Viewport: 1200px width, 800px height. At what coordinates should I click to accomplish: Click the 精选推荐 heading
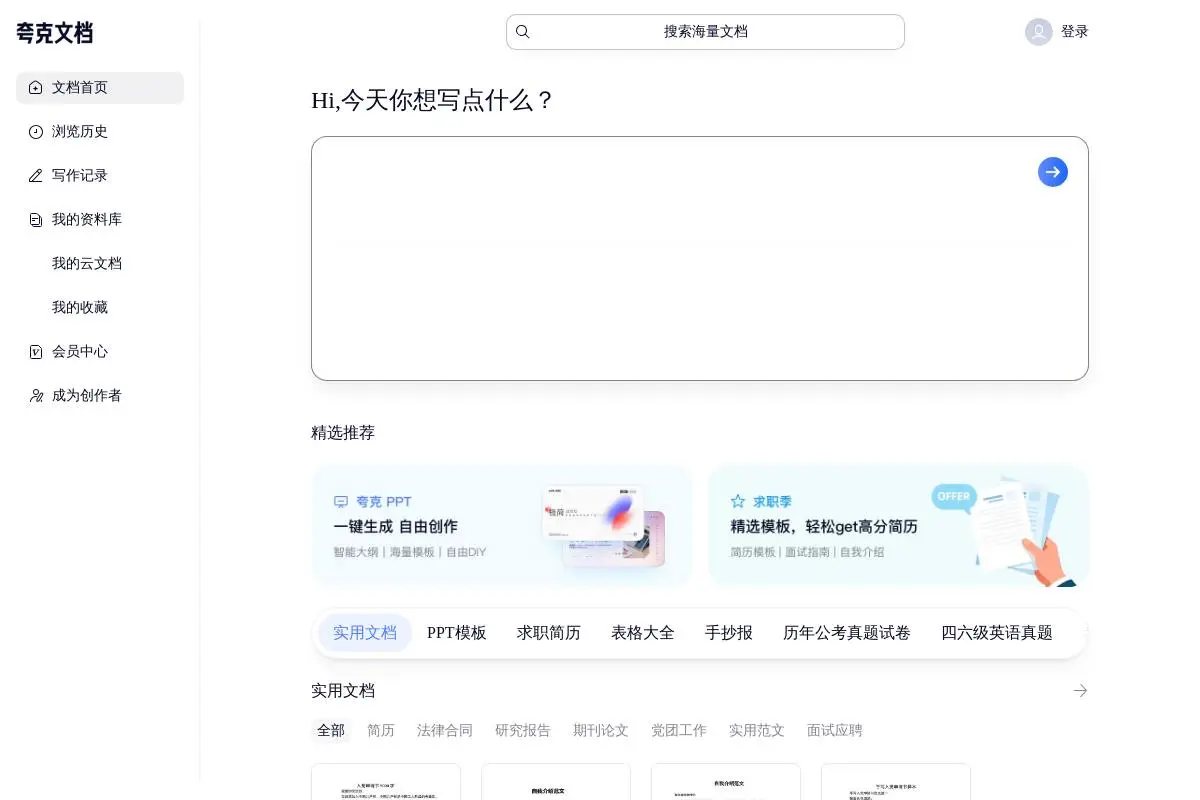[343, 433]
